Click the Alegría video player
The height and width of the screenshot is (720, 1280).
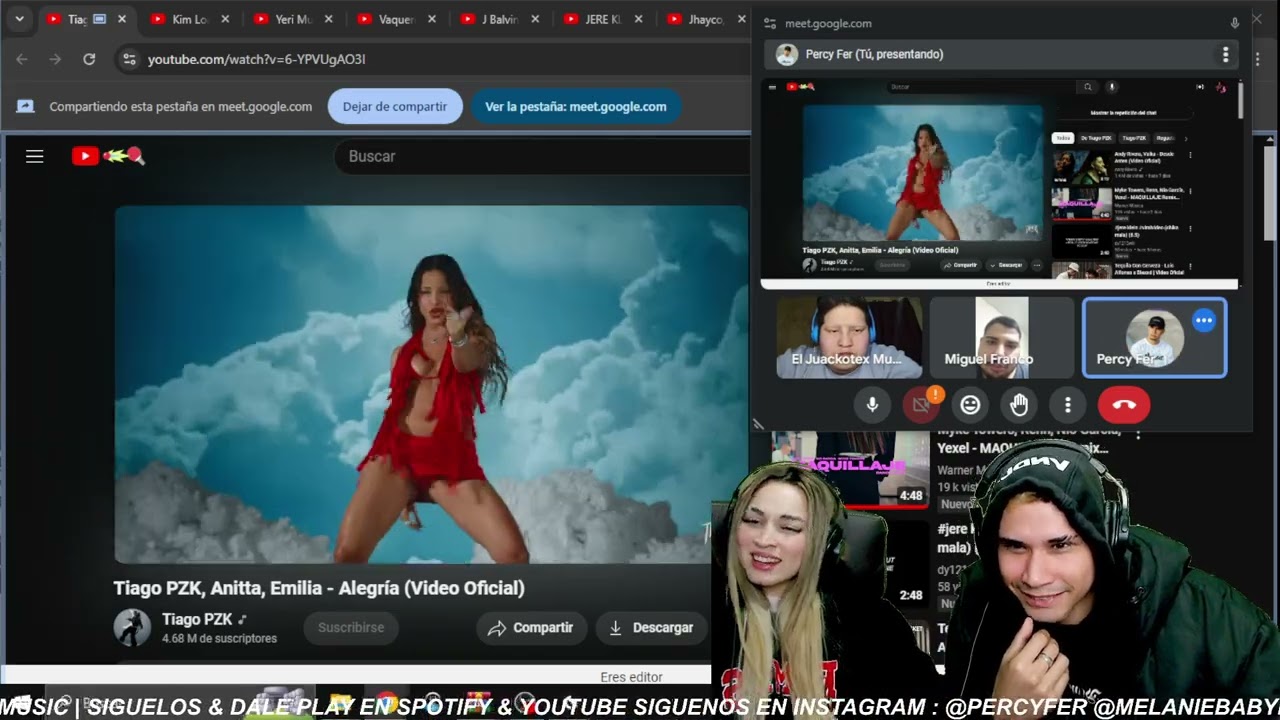pyautogui.click(x=431, y=384)
